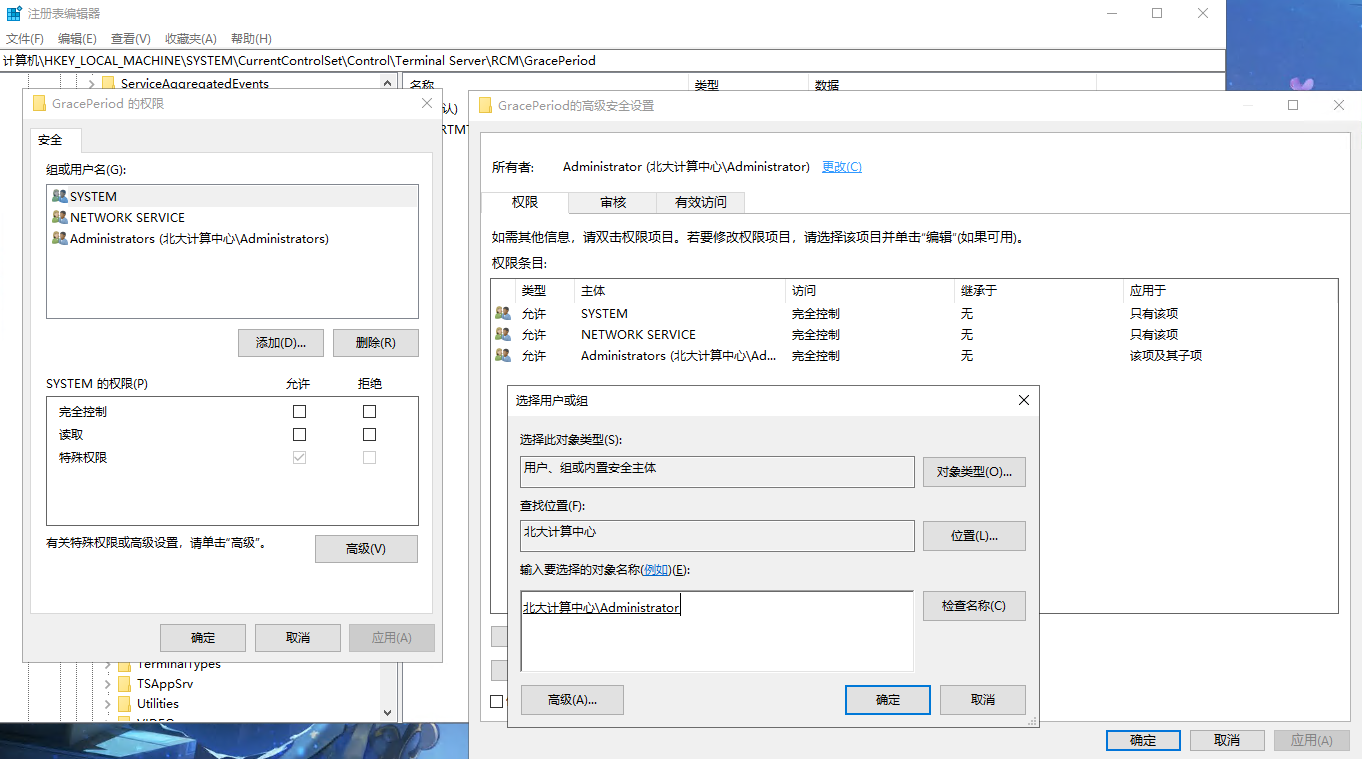
Task: Click the Administrators group icon in permissions list
Action: [60, 239]
